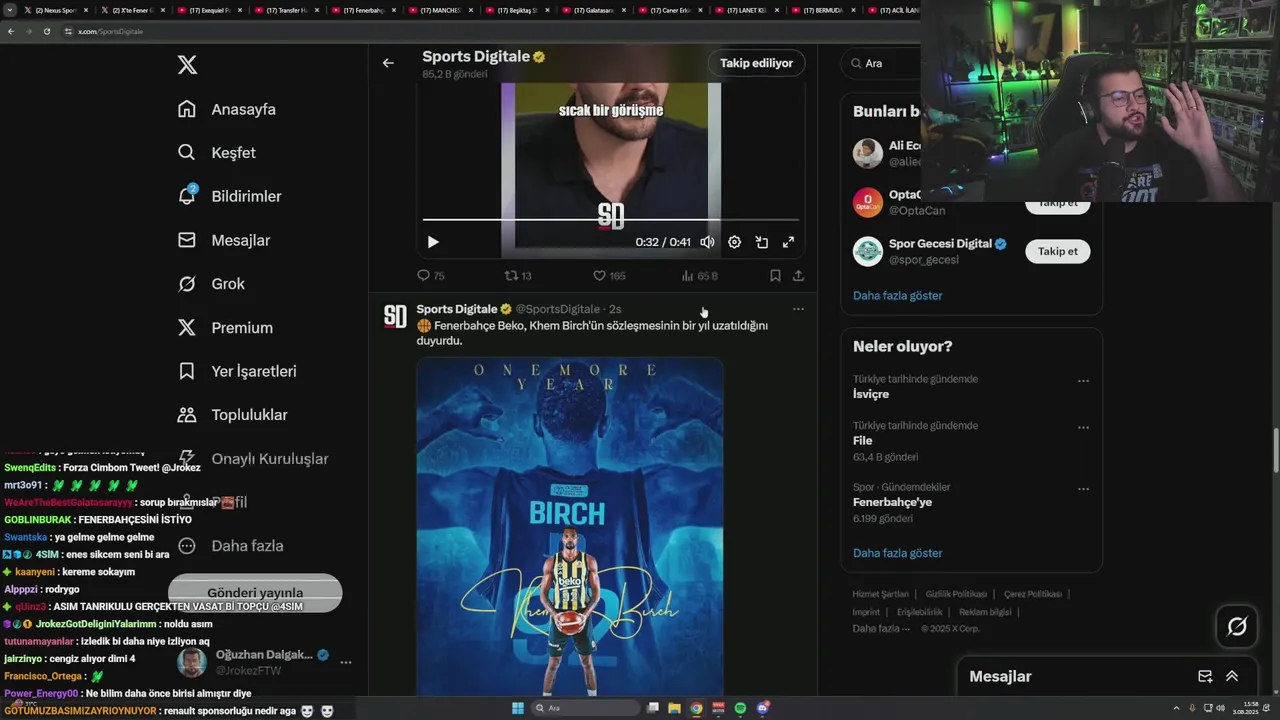Switch to the Galatasaray browser tab

point(595,10)
